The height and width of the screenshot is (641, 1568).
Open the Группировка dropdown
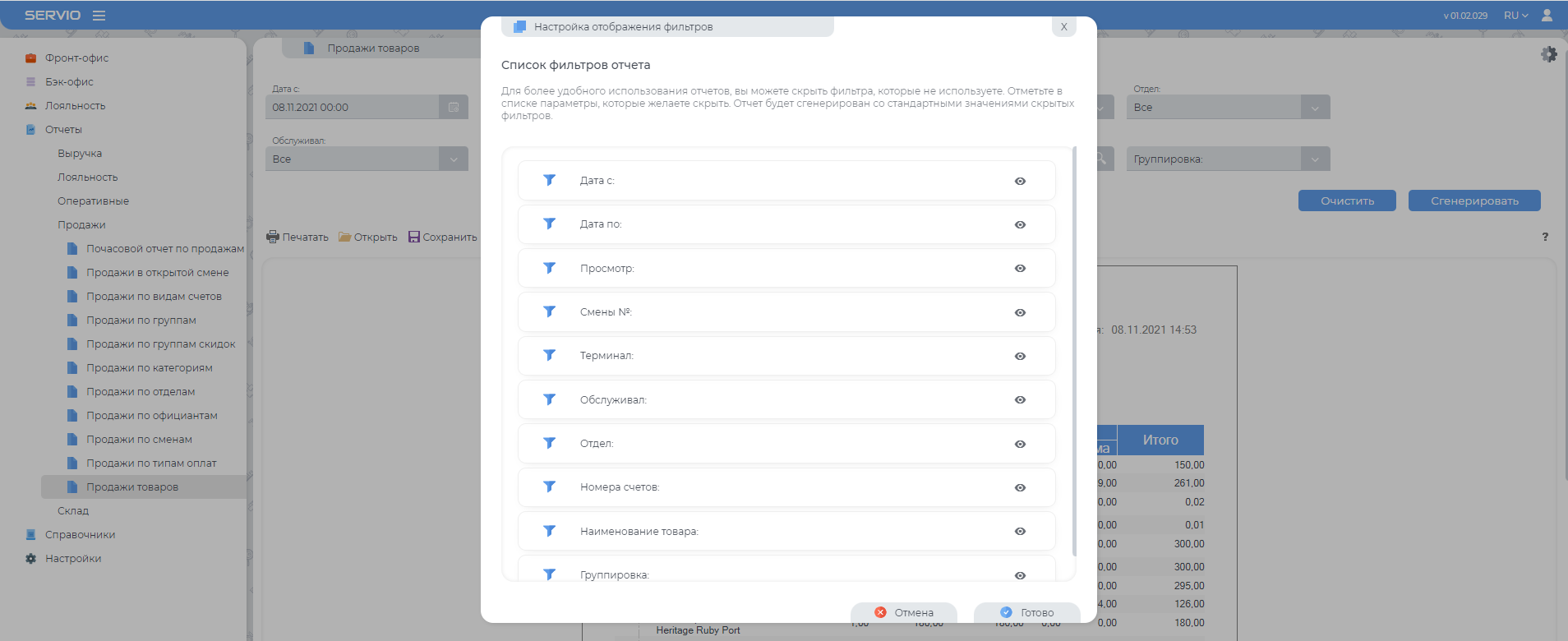[1315, 159]
